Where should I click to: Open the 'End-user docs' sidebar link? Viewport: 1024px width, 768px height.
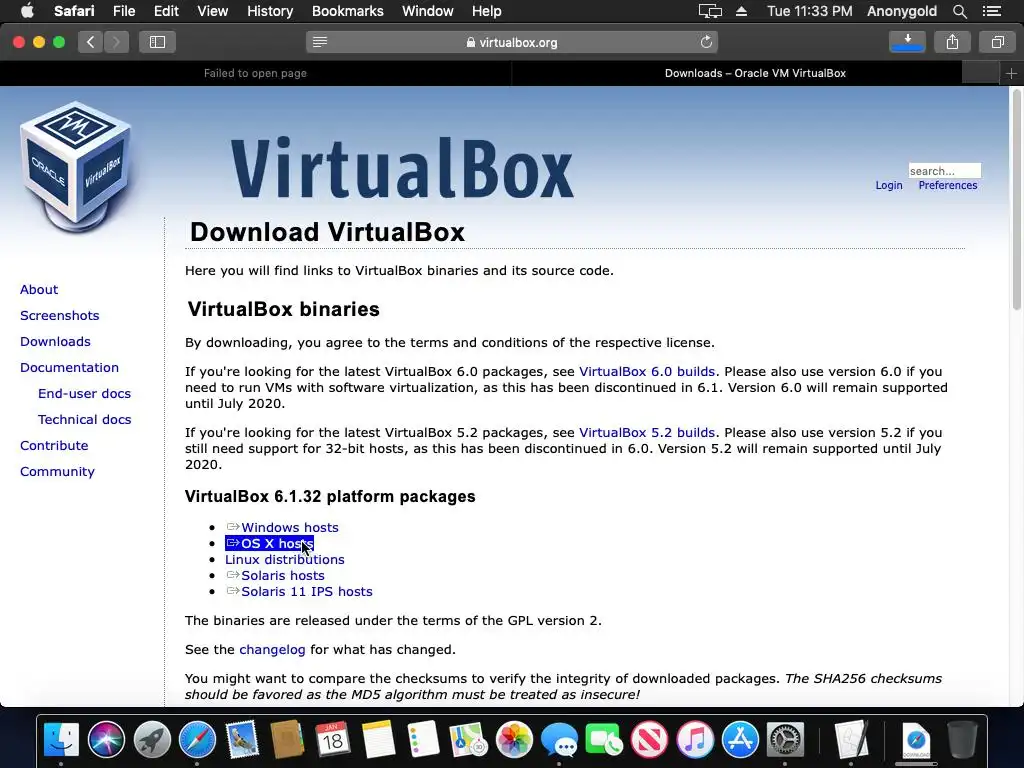tap(84, 394)
